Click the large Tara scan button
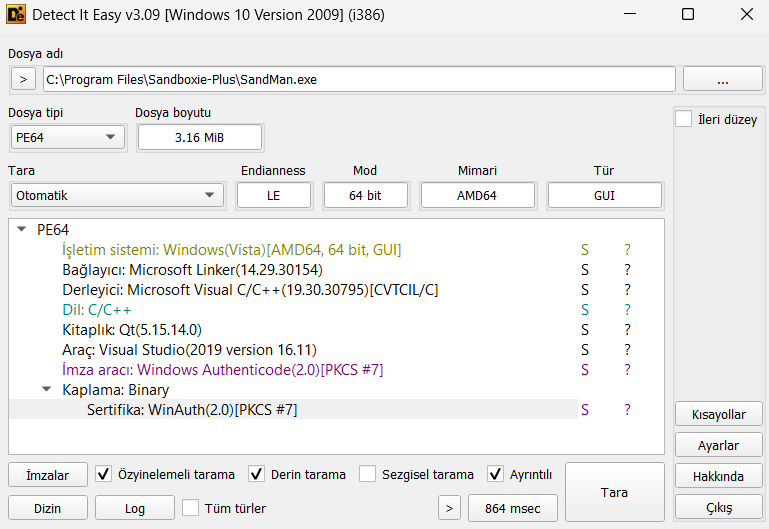The image size is (769, 529). coord(615,492)
